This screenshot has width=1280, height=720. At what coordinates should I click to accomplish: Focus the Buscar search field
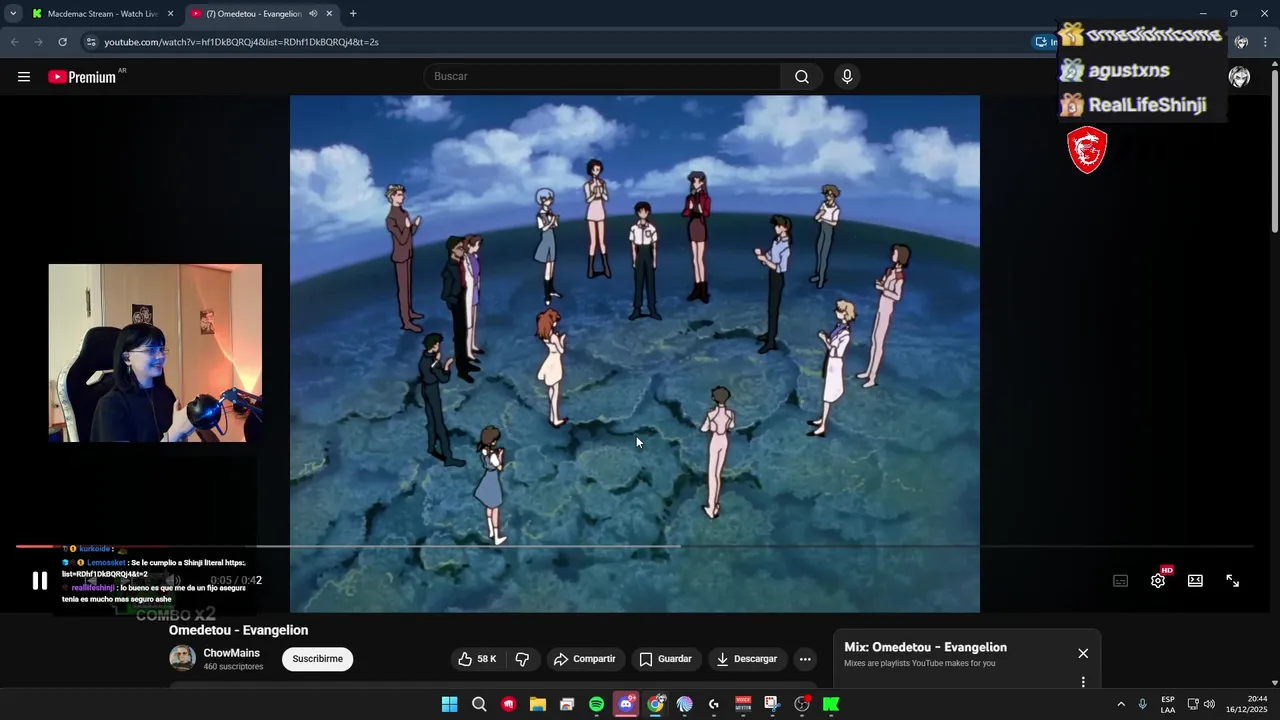tap(602, 77)
